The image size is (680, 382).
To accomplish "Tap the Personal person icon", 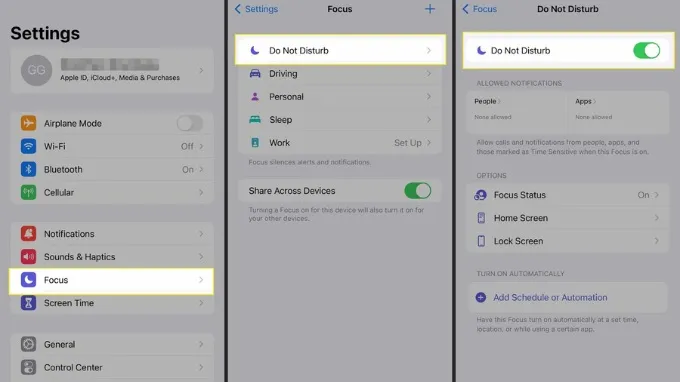I will 255,96.
